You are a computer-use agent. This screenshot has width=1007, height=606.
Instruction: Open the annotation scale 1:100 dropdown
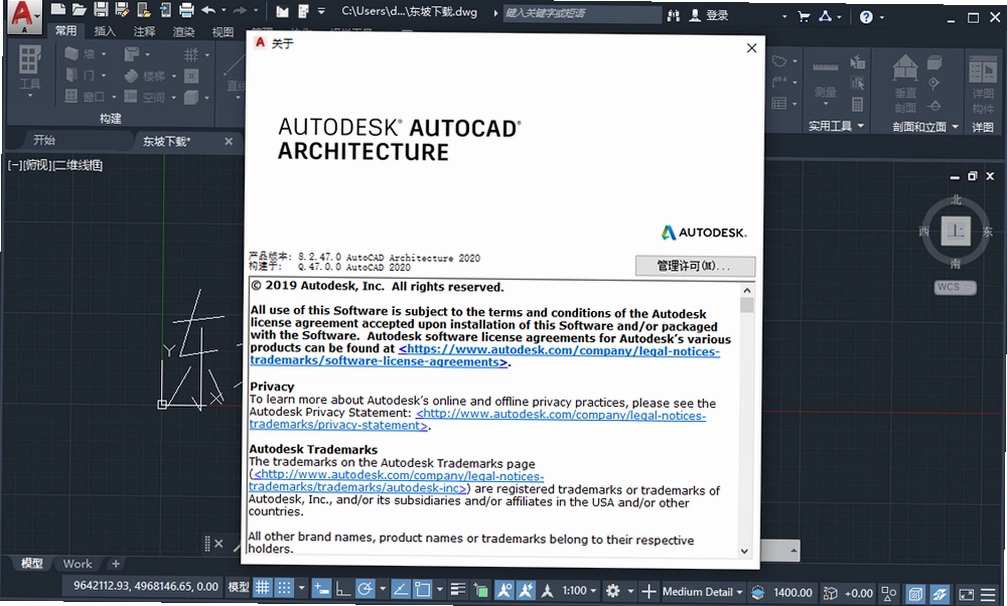[x=579, y=591]
